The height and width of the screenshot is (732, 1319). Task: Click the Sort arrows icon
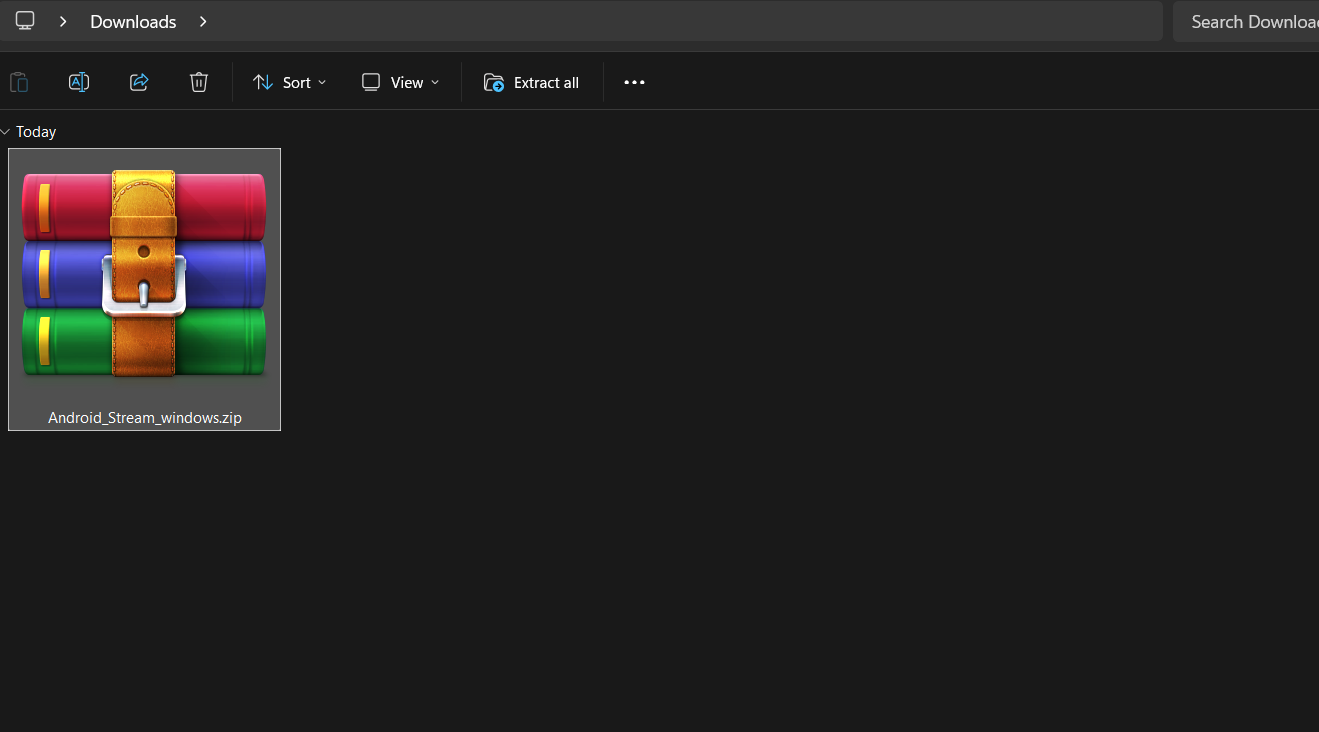point(262,82)
